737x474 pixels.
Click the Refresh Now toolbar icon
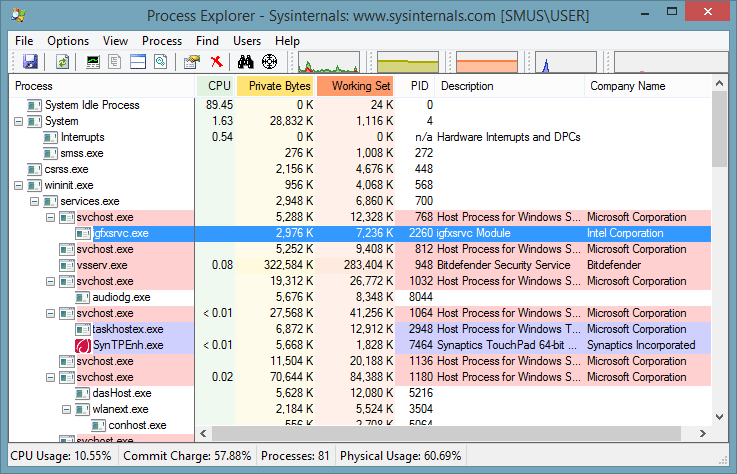63,62
